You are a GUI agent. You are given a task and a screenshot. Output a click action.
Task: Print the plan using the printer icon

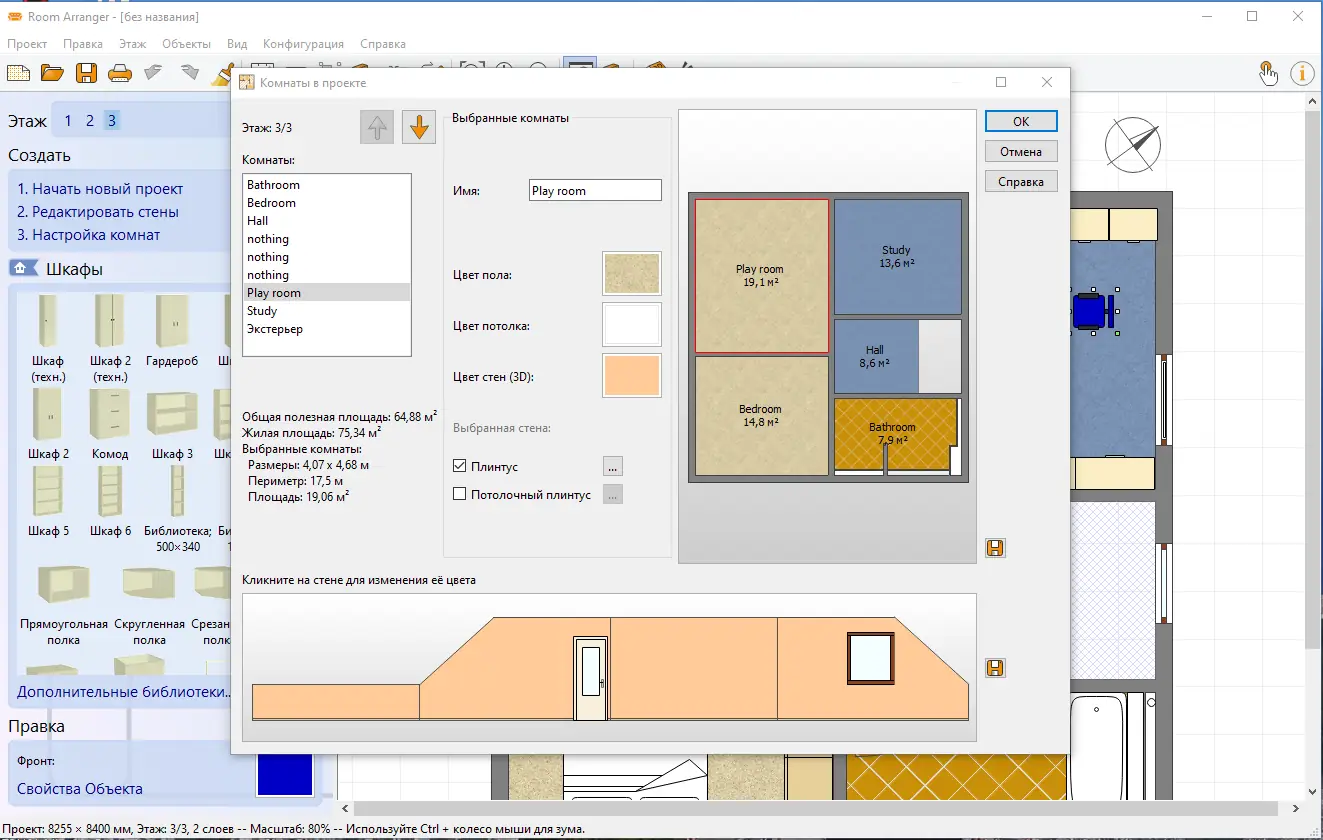pyautogui.click(x=119, y=72)
